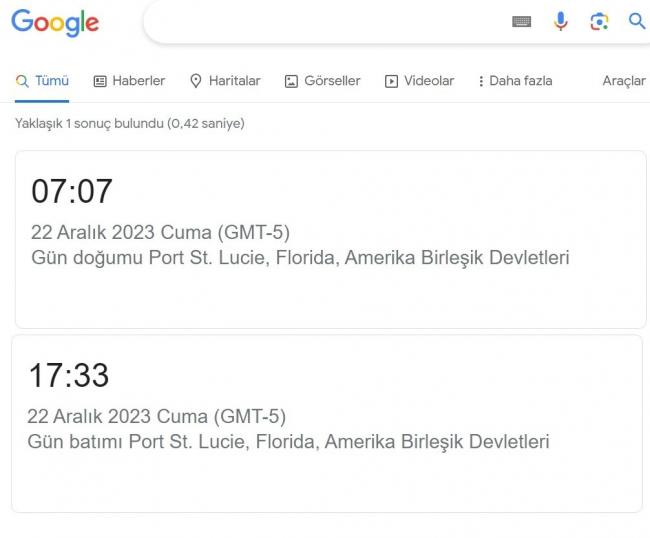Open the Videolar tab
The height and width of the screenshot is (538, 650).
click(420, 81)
